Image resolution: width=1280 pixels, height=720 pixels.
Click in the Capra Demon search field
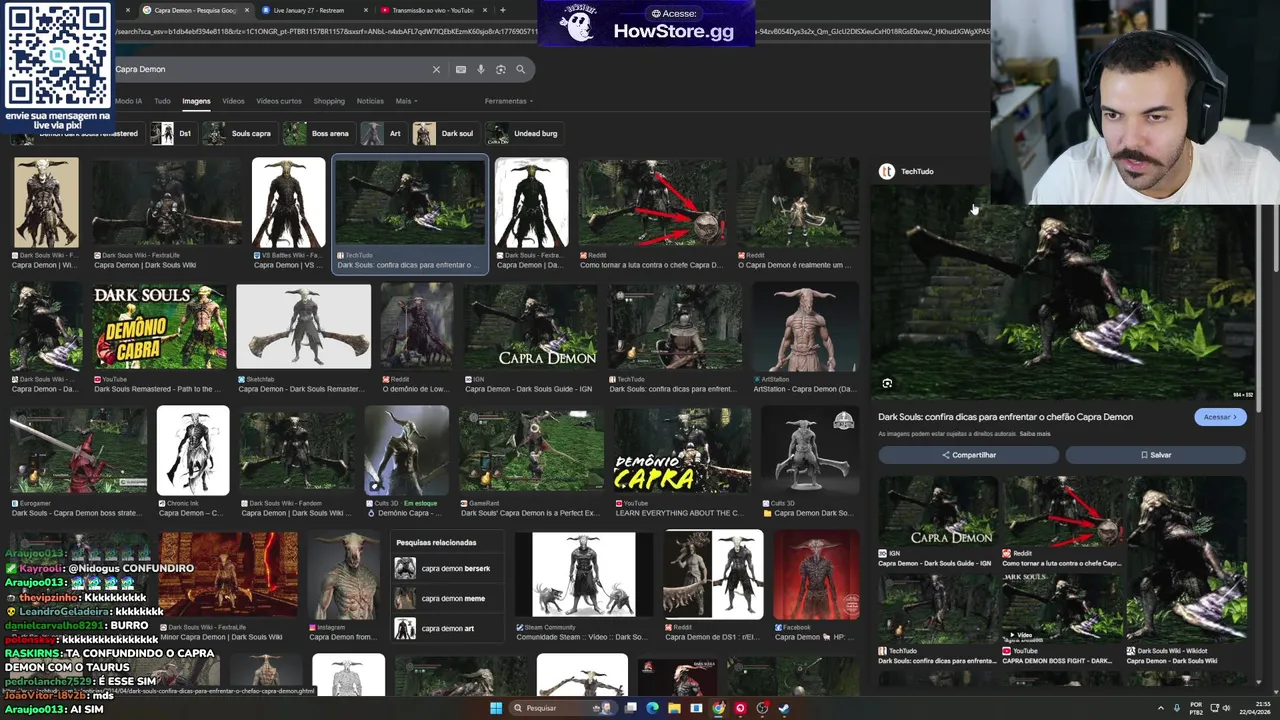[x=270, y=69]
